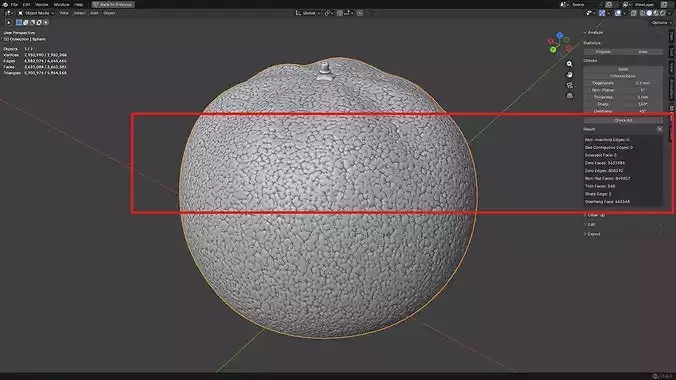Click the Check All button
676x380 pixels.
pyautogui.click(x=623, y=120)
